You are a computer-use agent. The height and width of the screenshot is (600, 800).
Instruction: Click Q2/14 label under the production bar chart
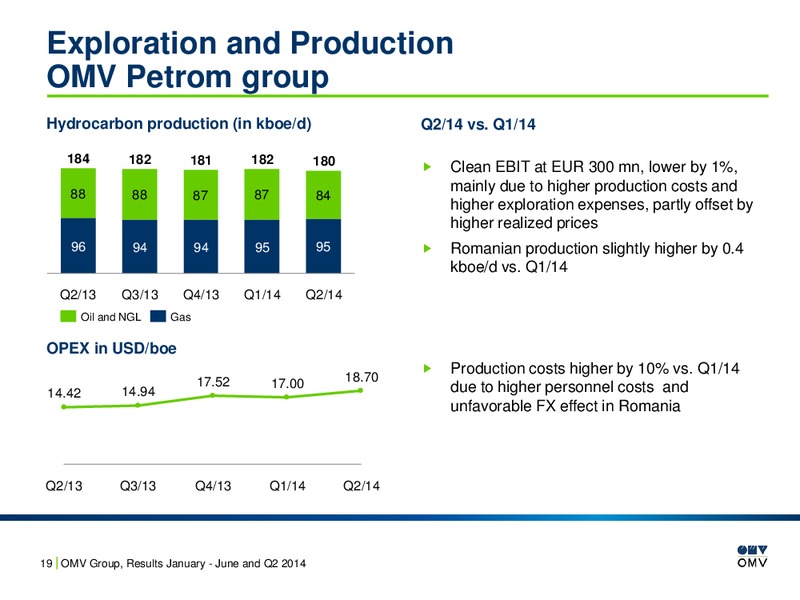(323, 294)
